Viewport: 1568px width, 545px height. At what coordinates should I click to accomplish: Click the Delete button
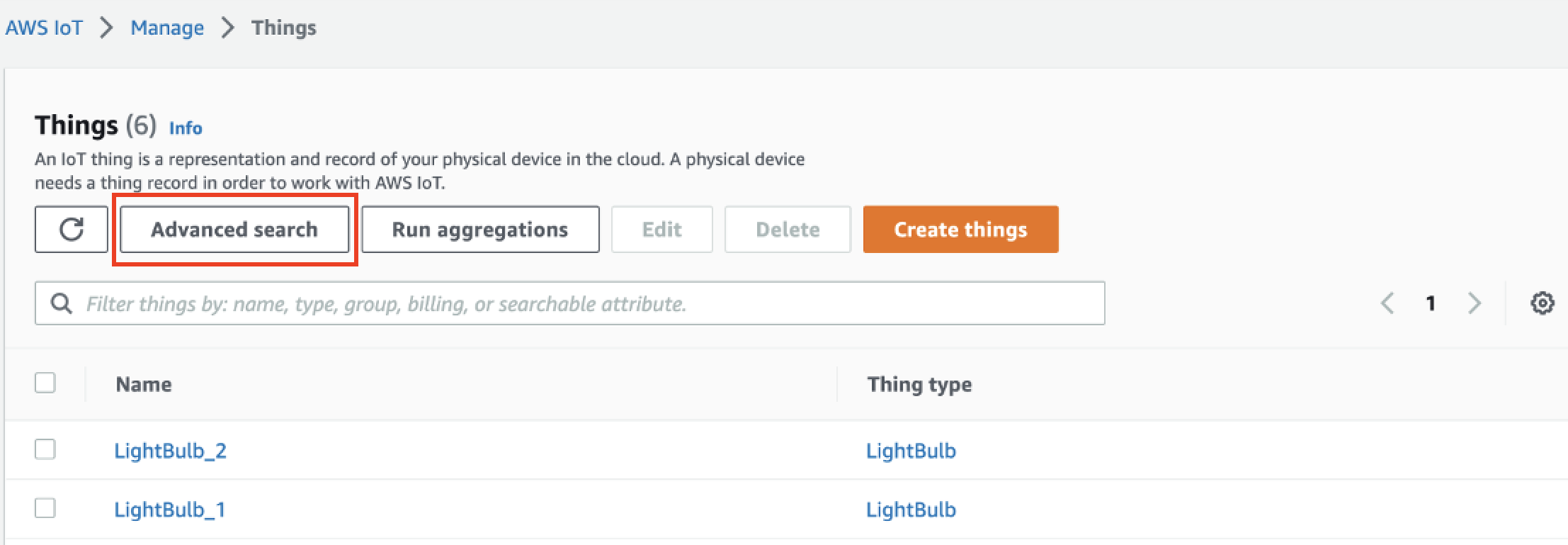(788, 230)
